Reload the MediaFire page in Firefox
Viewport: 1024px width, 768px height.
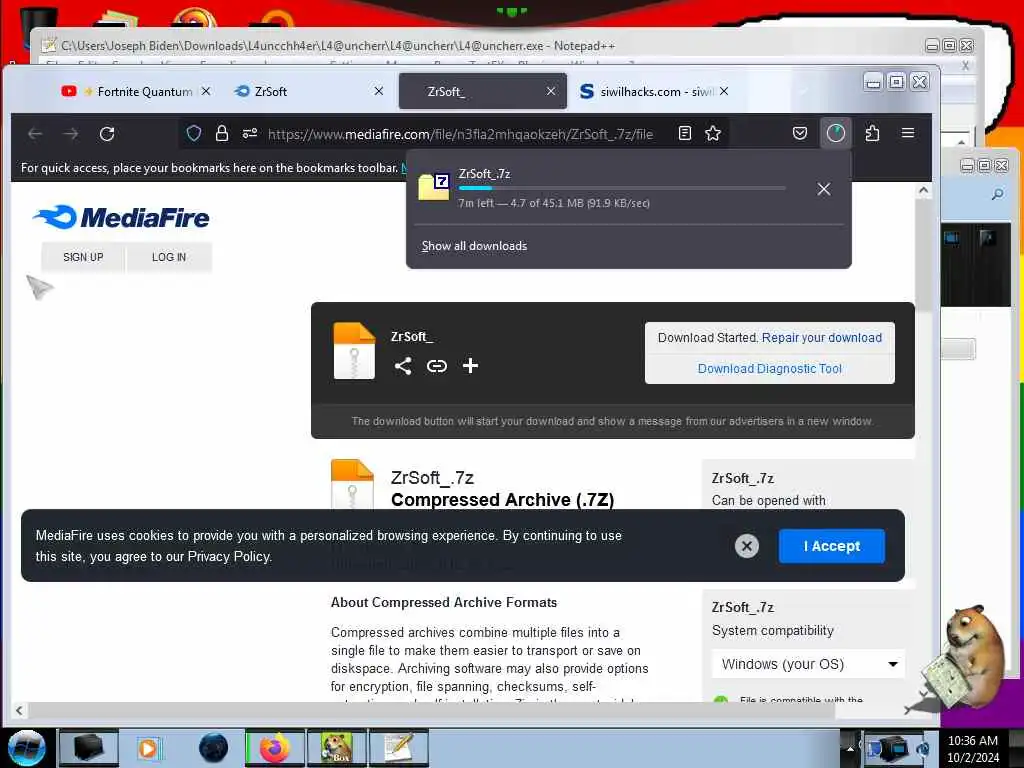[x=107, y=134]
